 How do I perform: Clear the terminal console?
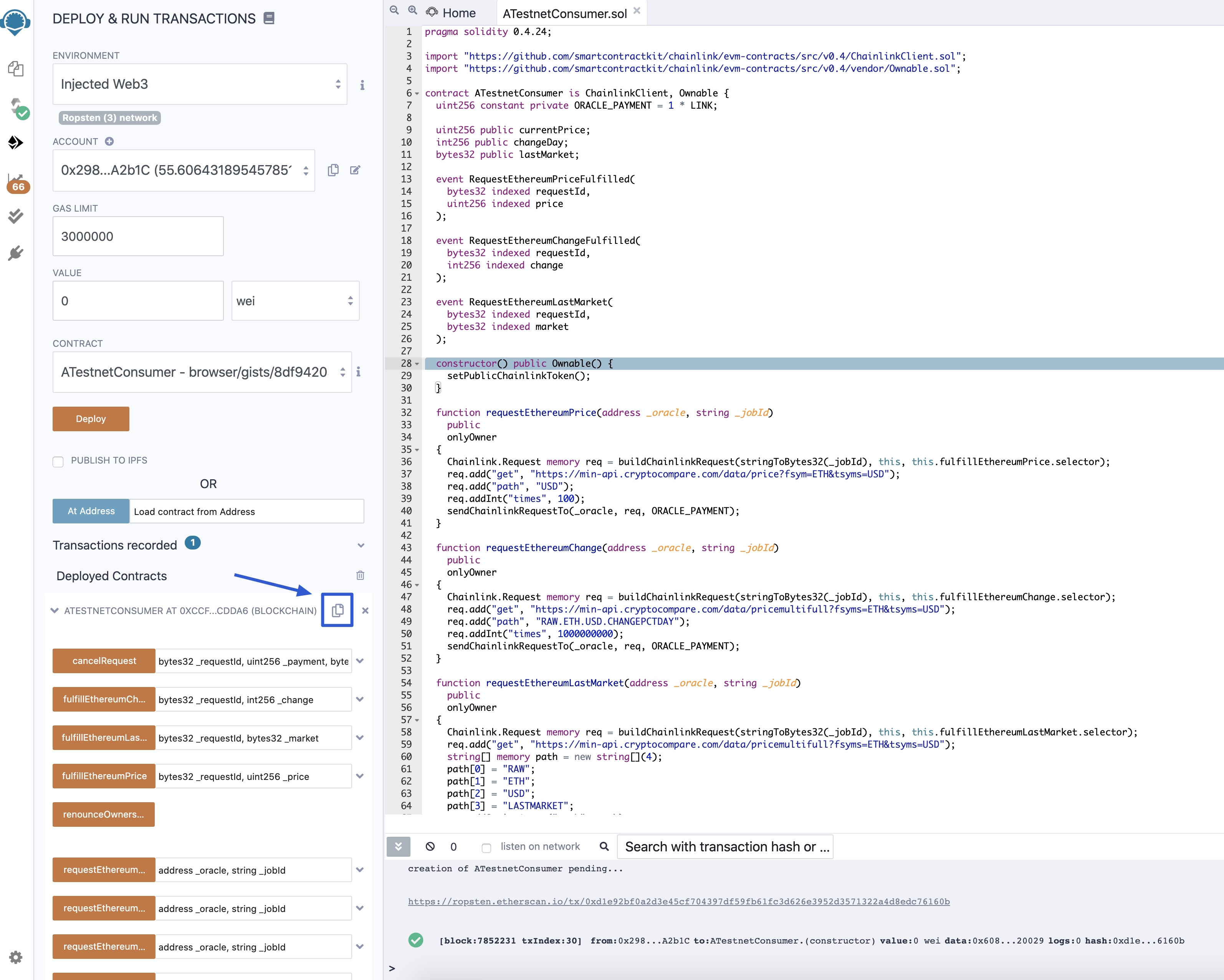point(430,846)
